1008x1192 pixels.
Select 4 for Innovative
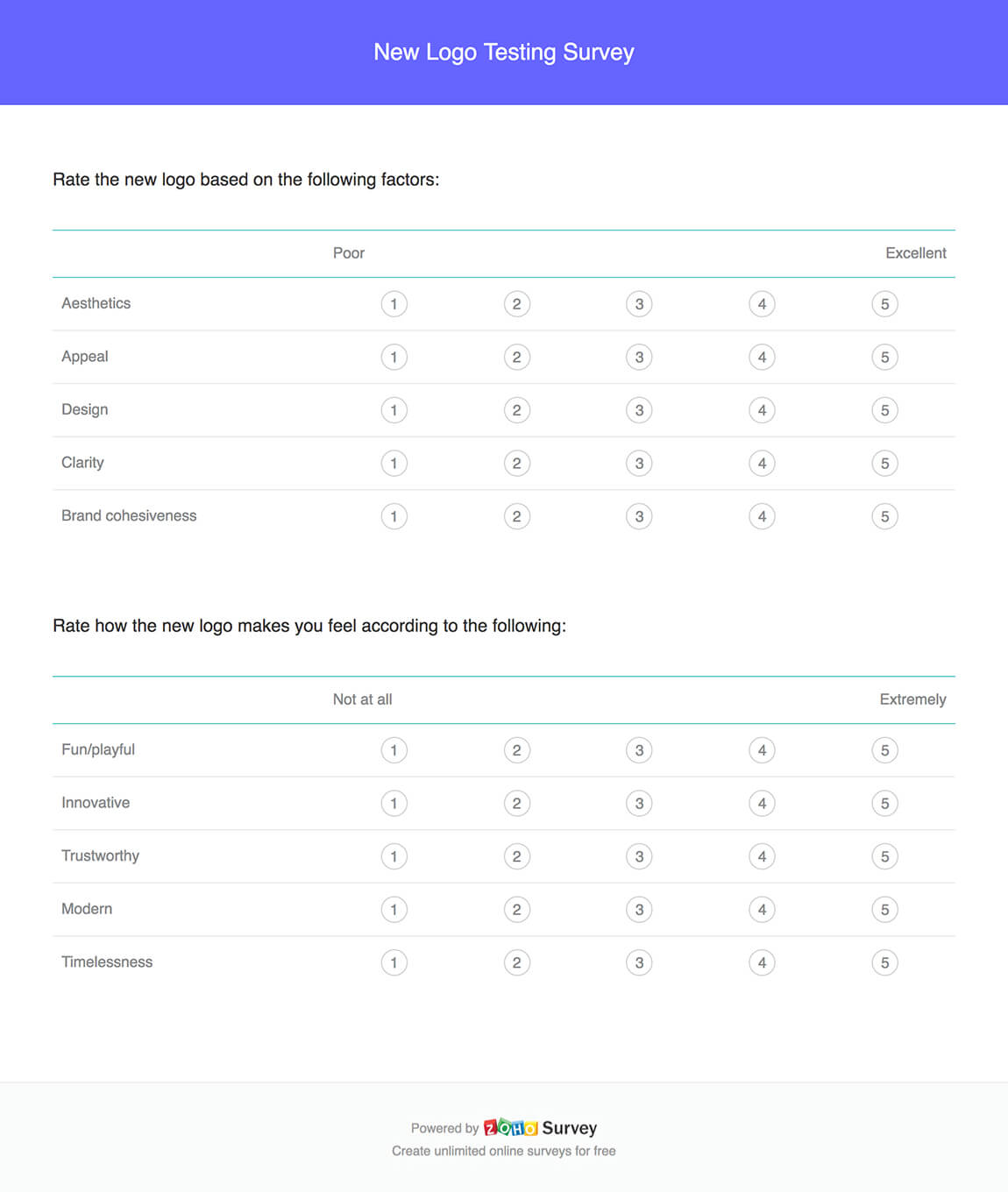click(x=762, y=804)
